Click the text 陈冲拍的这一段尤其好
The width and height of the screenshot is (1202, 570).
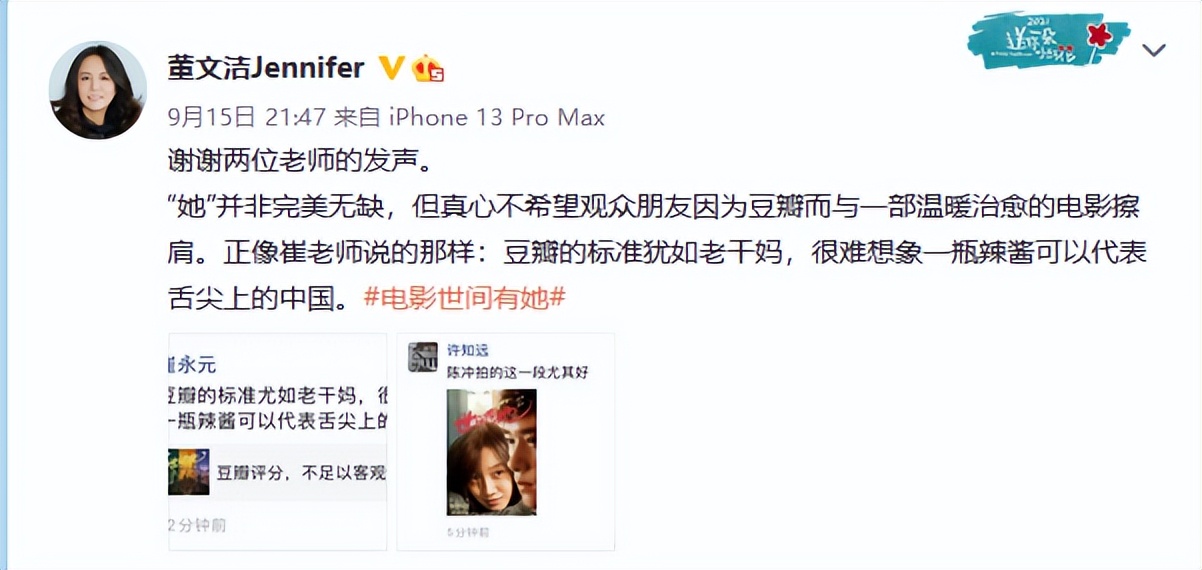[x=517, y=372]
